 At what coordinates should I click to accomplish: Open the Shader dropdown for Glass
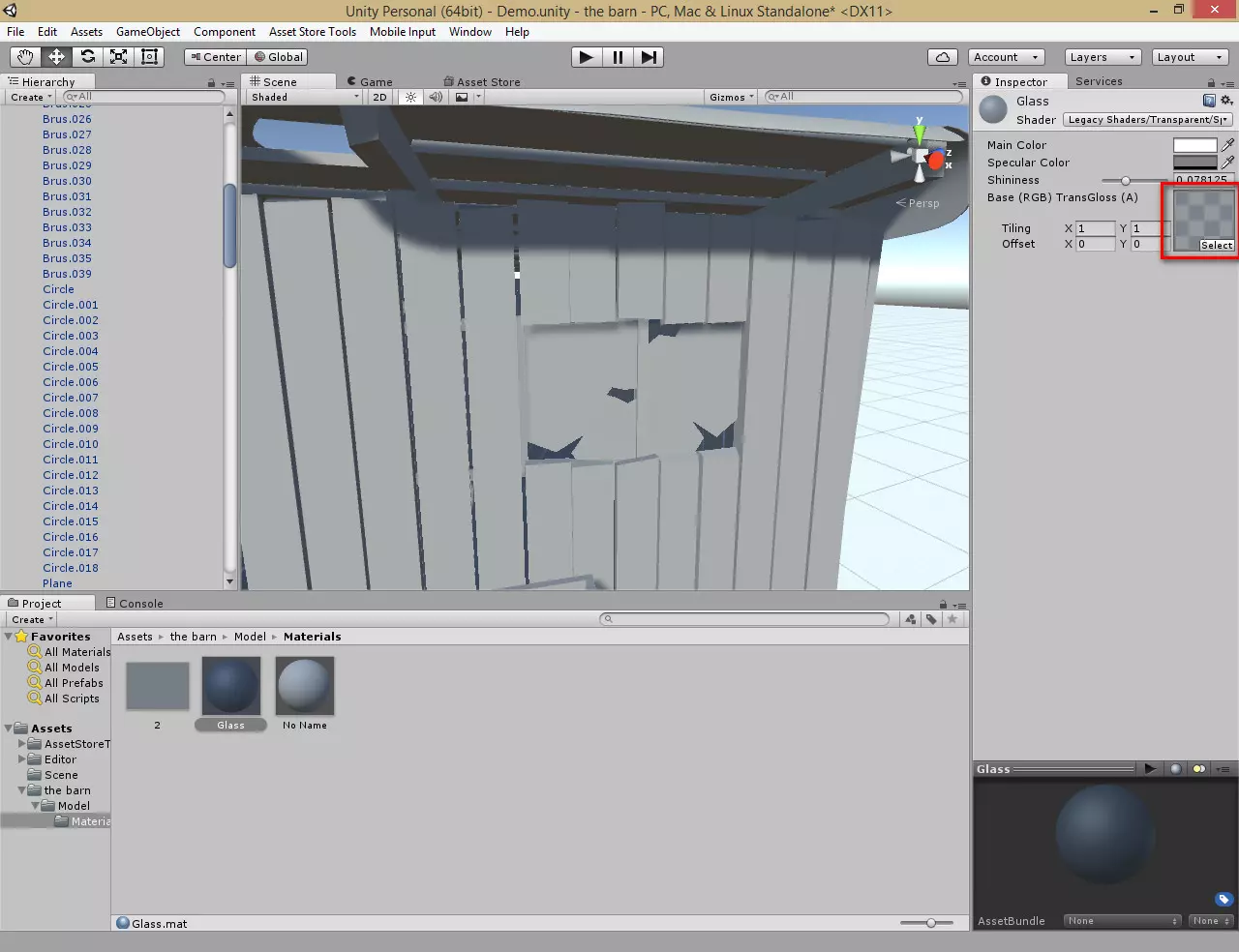(x=1147, y=120)
